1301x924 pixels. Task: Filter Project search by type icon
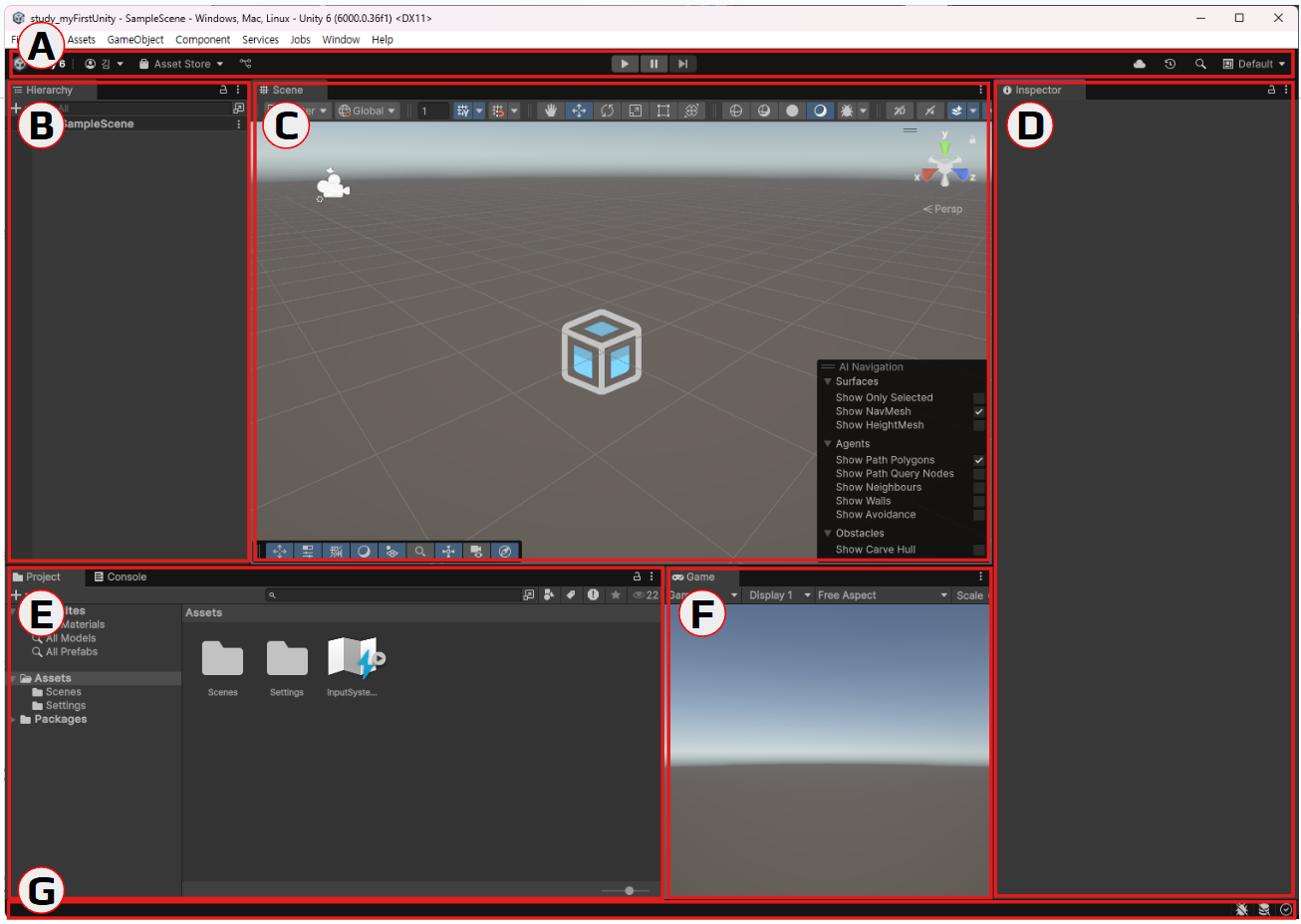tap(549, 595)
